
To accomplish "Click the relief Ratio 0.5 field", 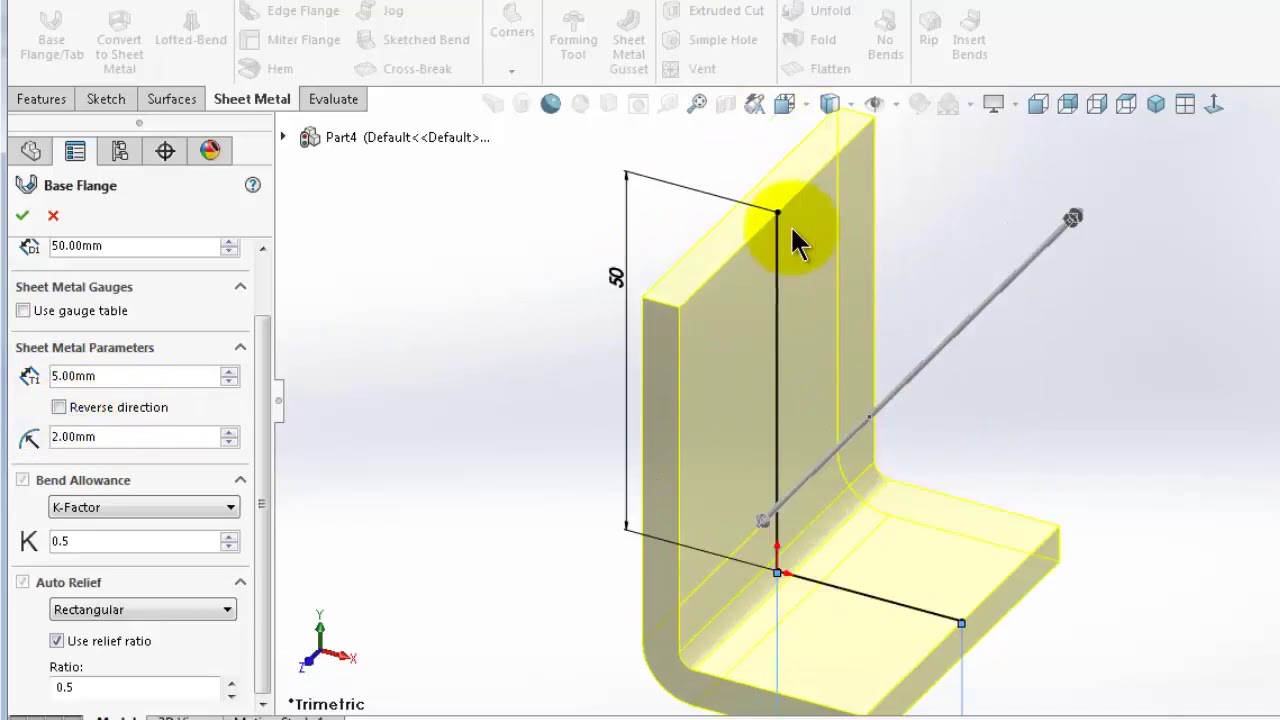I will coord(134,687).
